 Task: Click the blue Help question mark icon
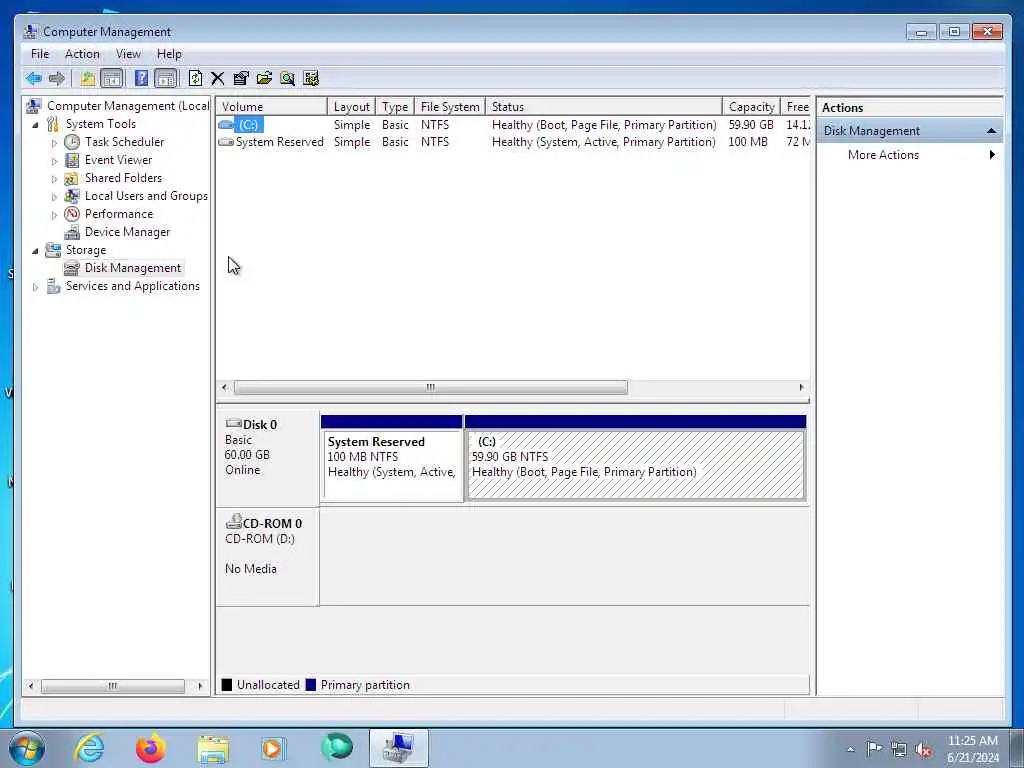(141, 78)
